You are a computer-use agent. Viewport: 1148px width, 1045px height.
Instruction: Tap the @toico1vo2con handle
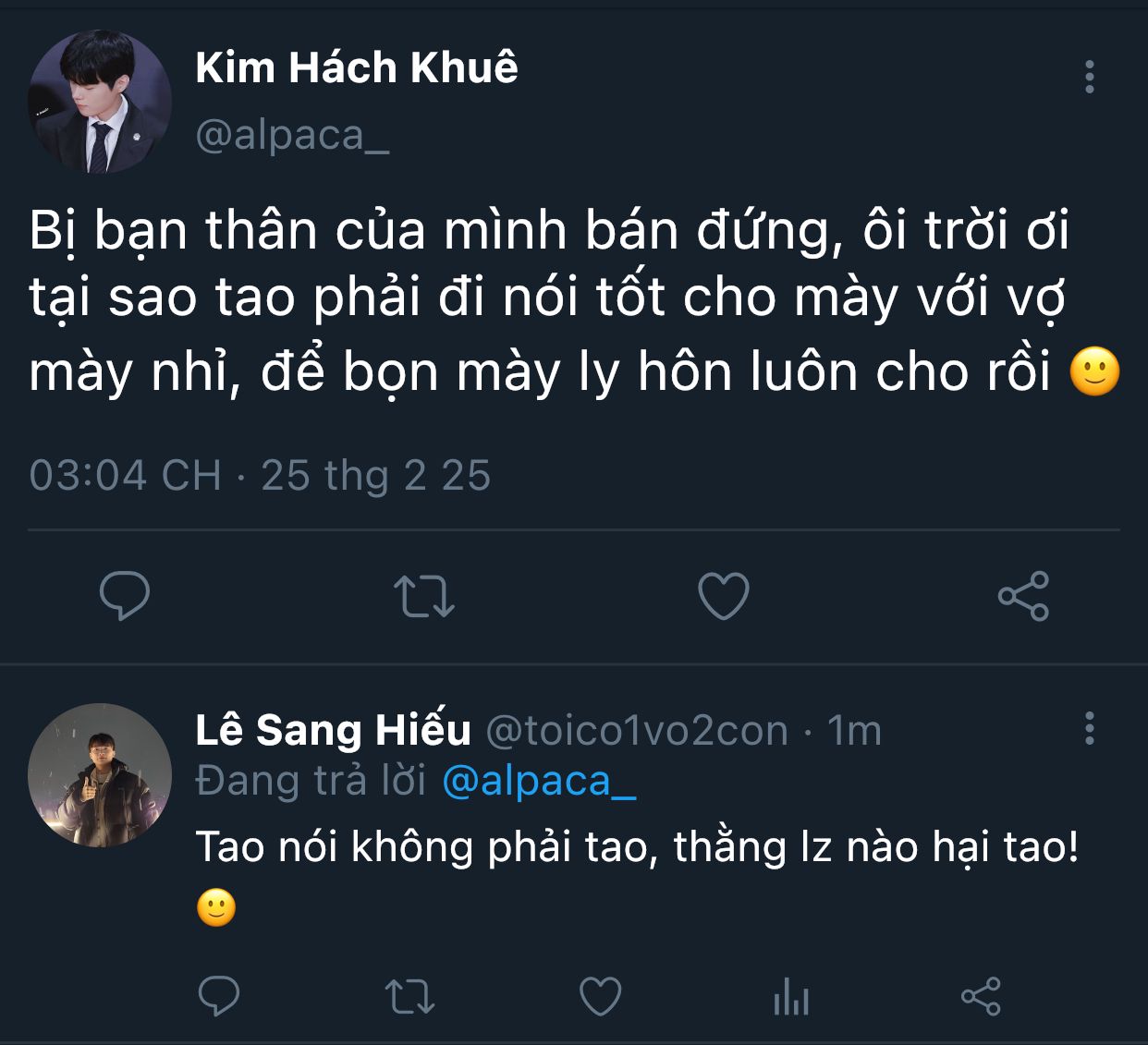pyautogui.click(x=637, y=731)
